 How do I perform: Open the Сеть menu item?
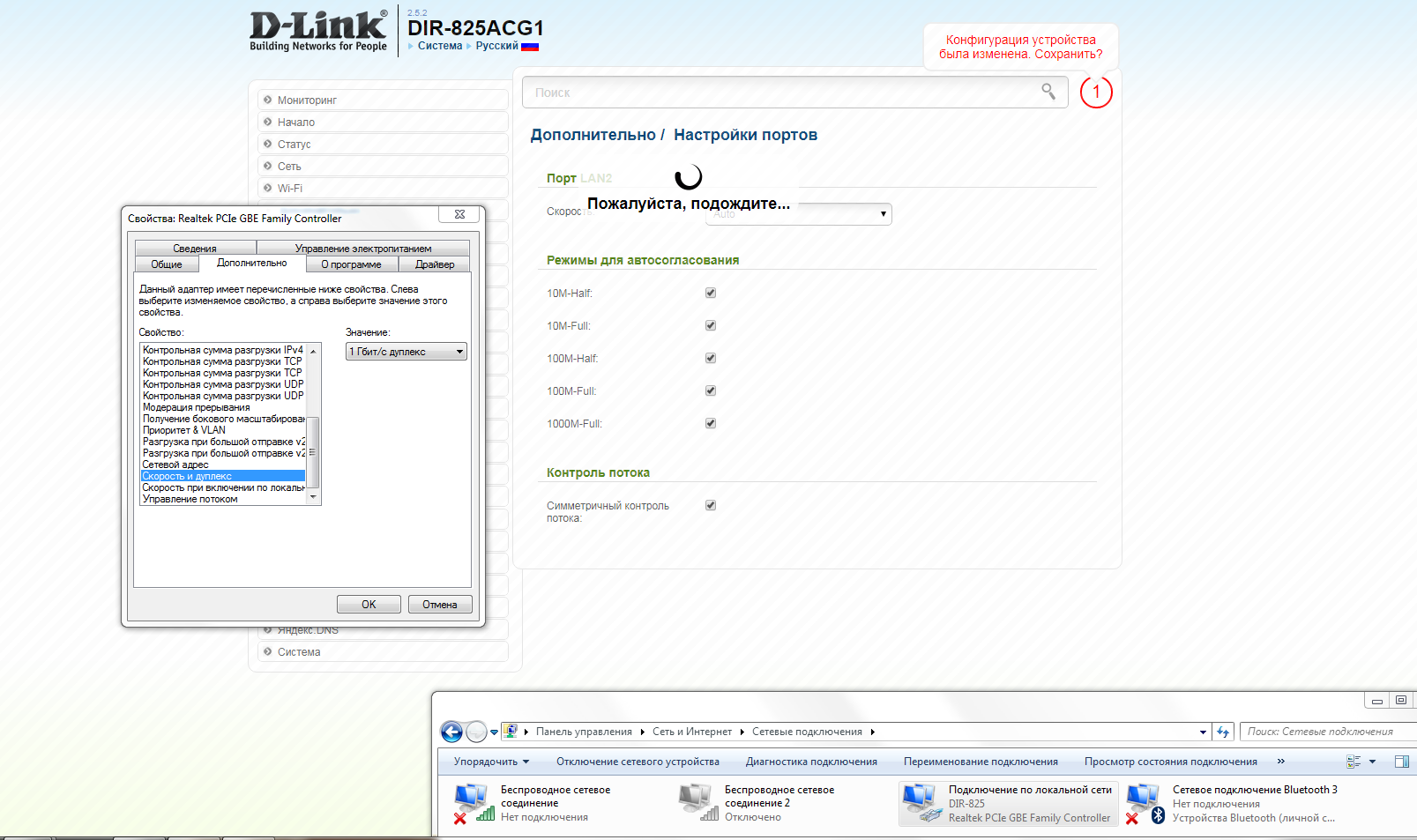pos(383,166)
